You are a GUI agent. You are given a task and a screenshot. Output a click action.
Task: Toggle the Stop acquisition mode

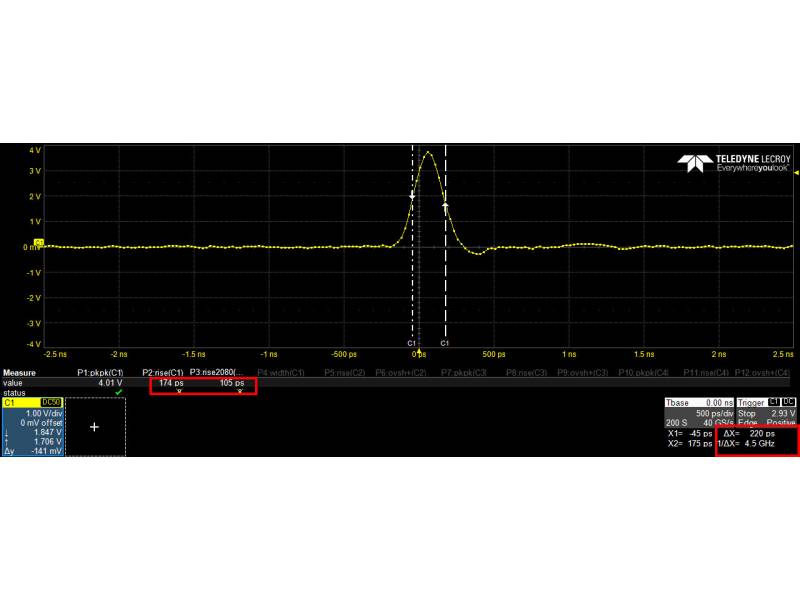point(746,414)
